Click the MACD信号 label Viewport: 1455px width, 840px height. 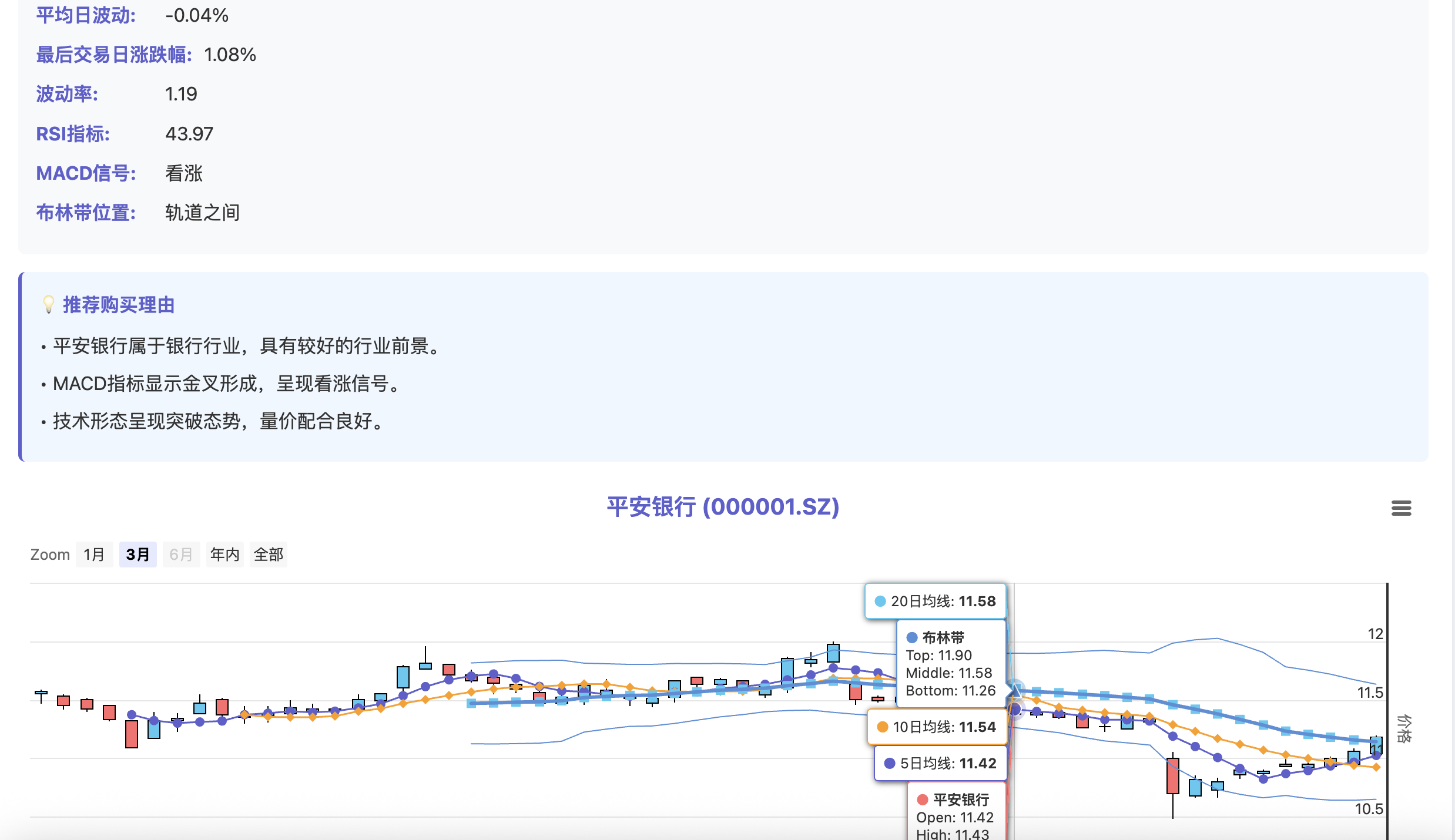click(x=86, y=173)
